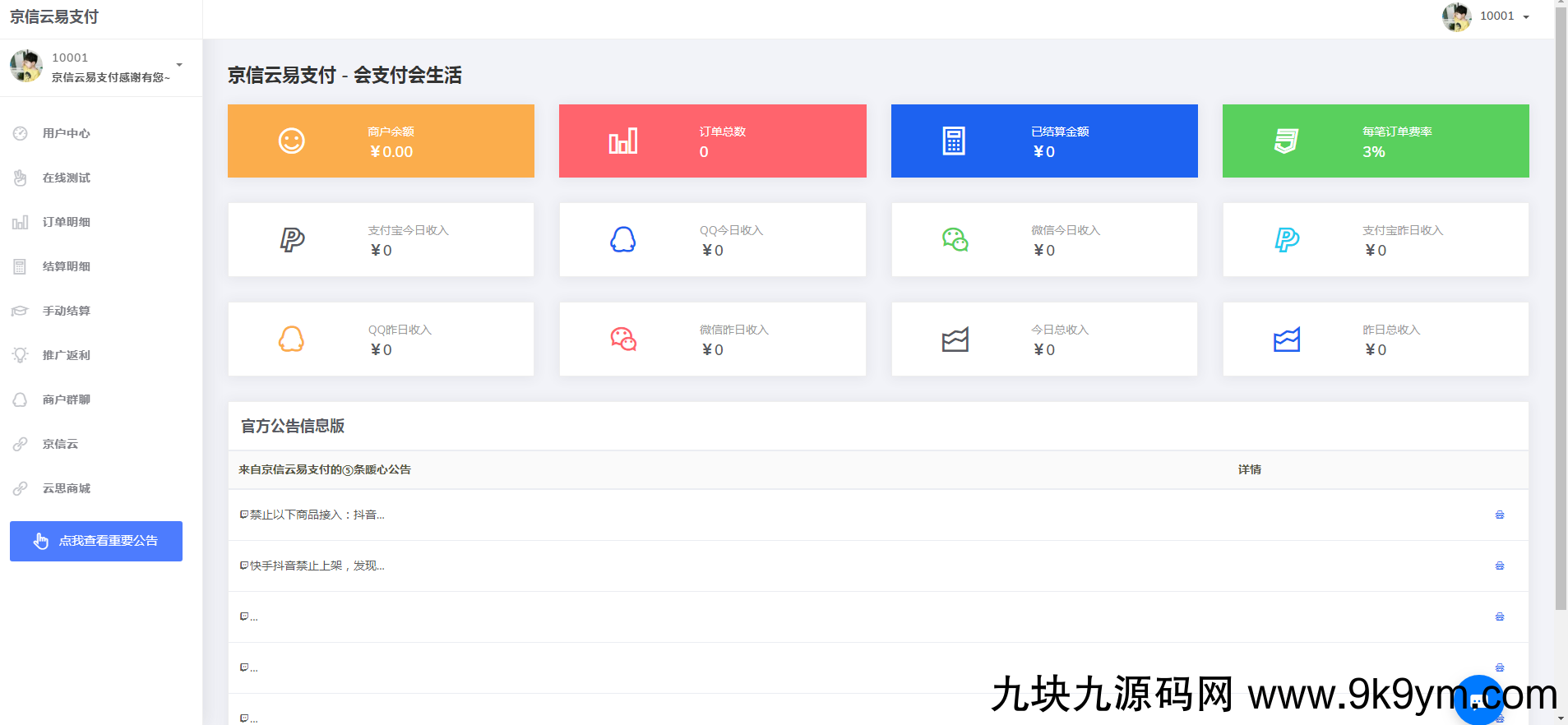The height and width of the screenshot is (725, 1568).
Task: Click the 云思商城 sidebar link
Action: [67, 488]
